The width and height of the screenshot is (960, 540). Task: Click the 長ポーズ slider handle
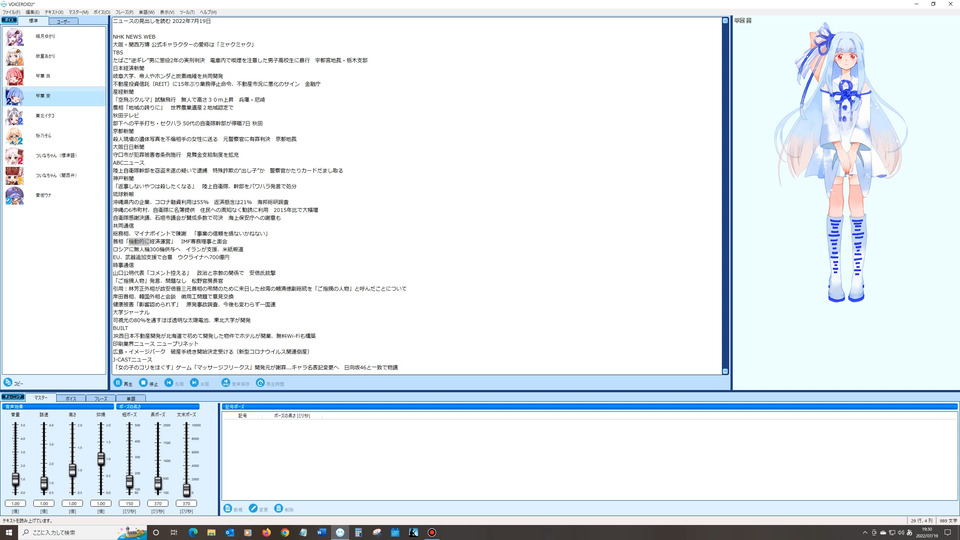tap(158, 484)
